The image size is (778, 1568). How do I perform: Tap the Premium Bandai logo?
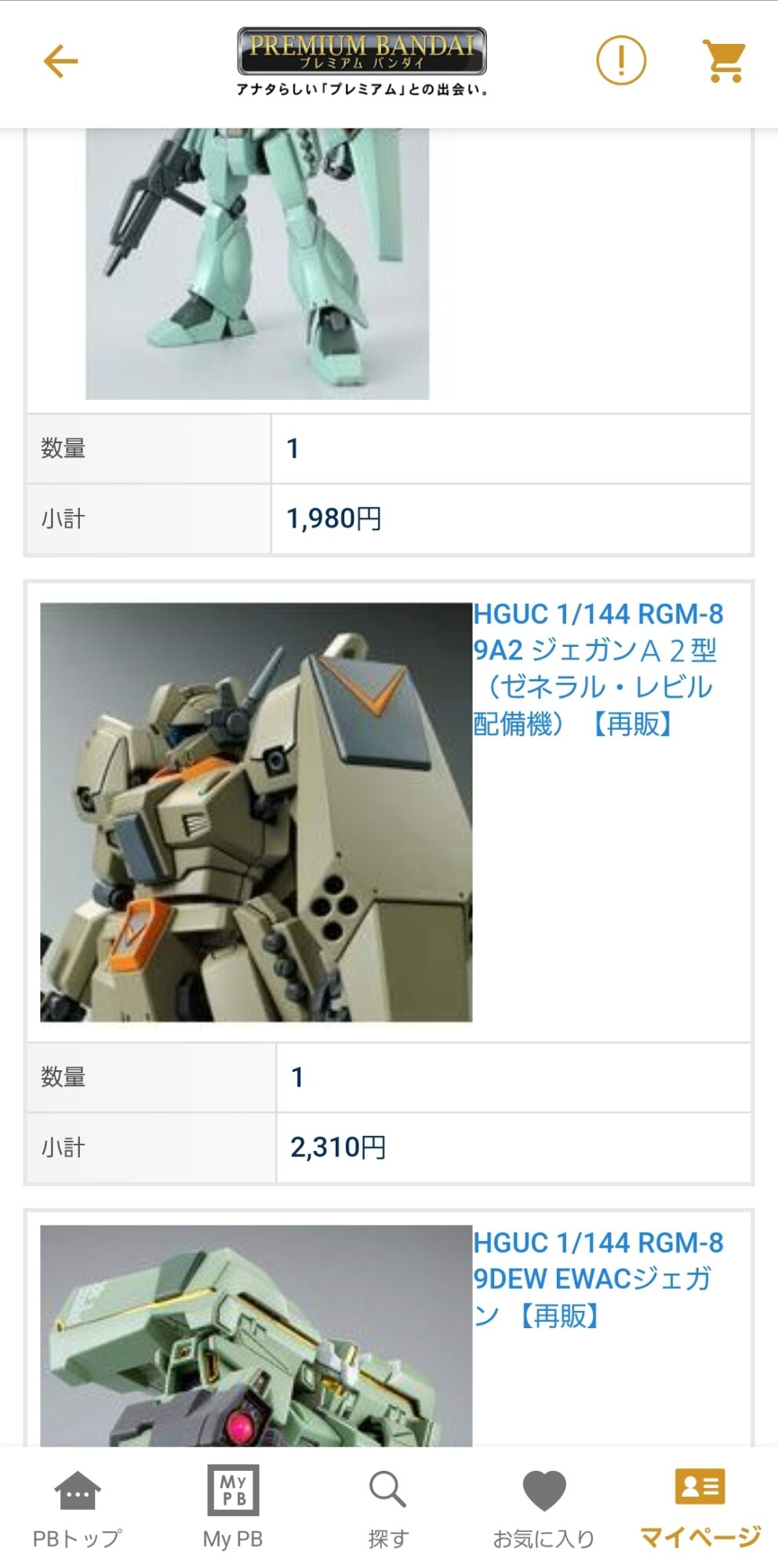click(362, 61)
